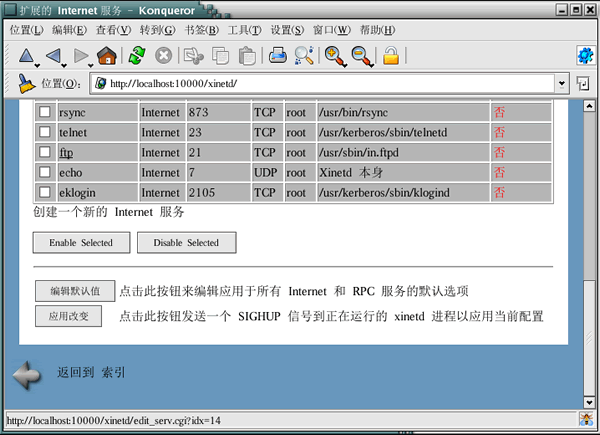Open the 编辑(E) menu

69,30
